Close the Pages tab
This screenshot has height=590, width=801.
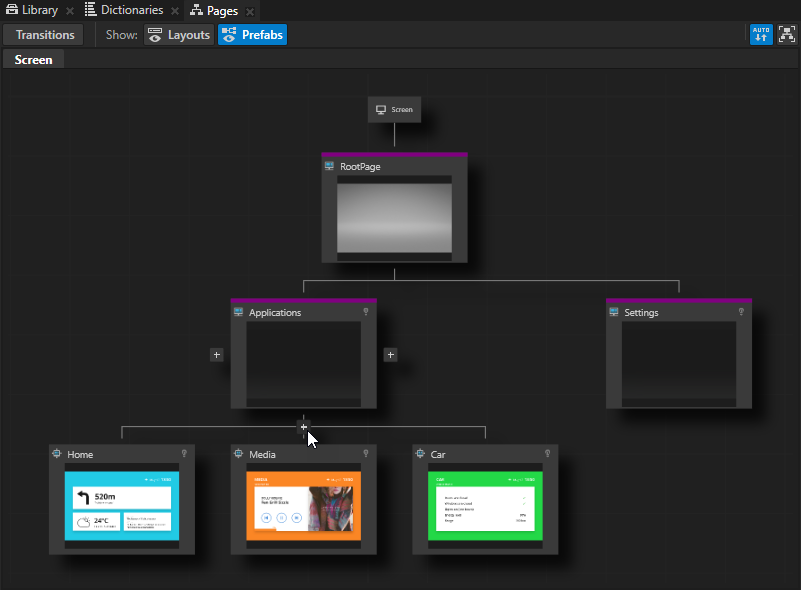(x=249, y=11)
